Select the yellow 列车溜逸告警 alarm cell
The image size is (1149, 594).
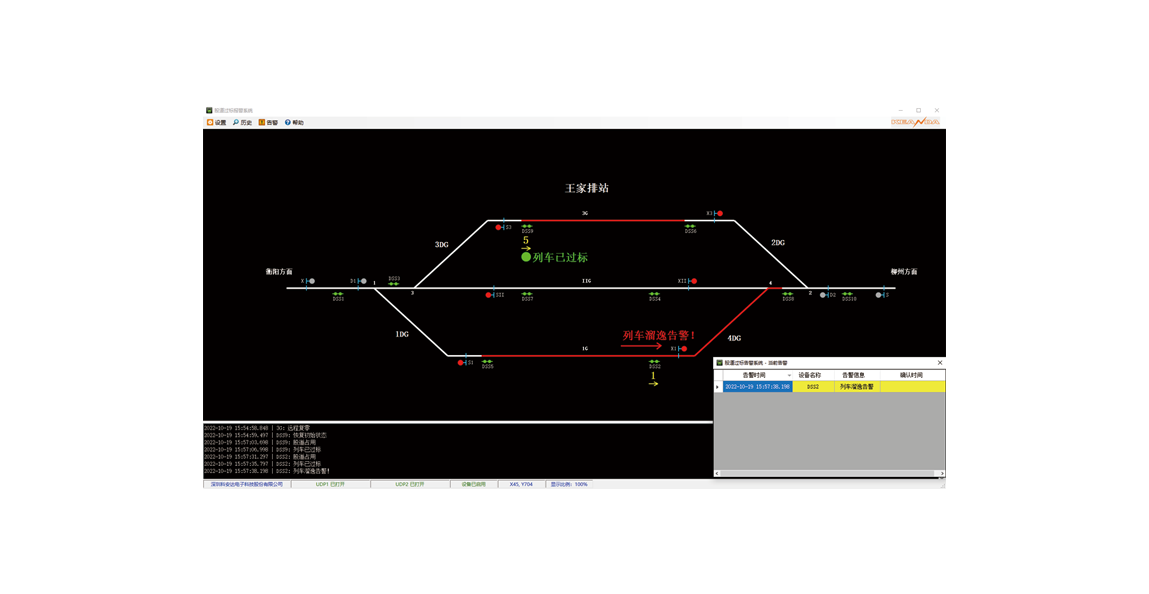point(856,386)
